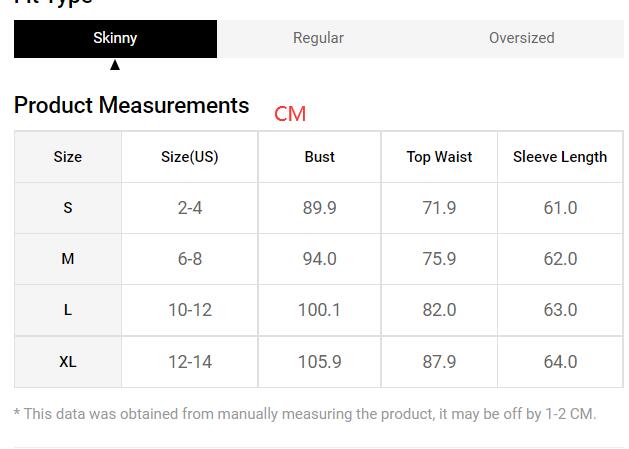629x449 pixels.
Task: Click the 75.9 top waist value
Action: click(x=439, y=259)
